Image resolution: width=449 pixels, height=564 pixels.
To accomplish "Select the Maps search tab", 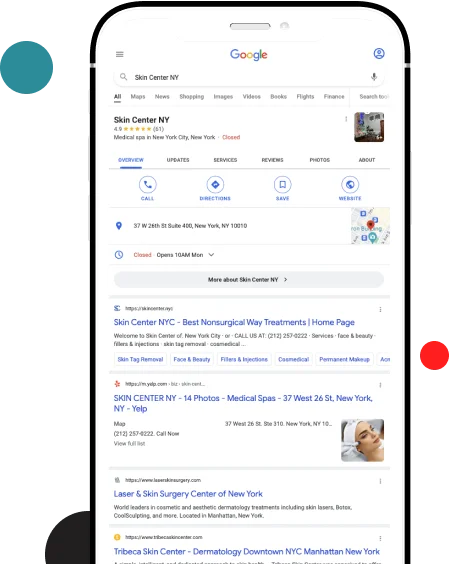I will pyautogui.click(x=138, y=96).
